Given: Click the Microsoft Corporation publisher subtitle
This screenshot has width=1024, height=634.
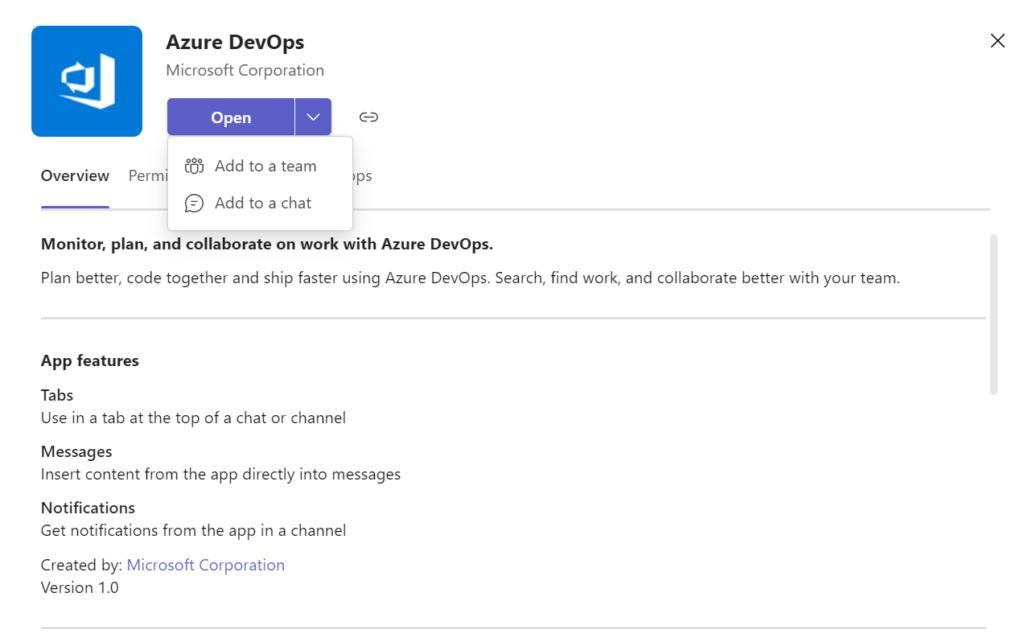Looking at the screenshot, I should click(x=245, y=70).
